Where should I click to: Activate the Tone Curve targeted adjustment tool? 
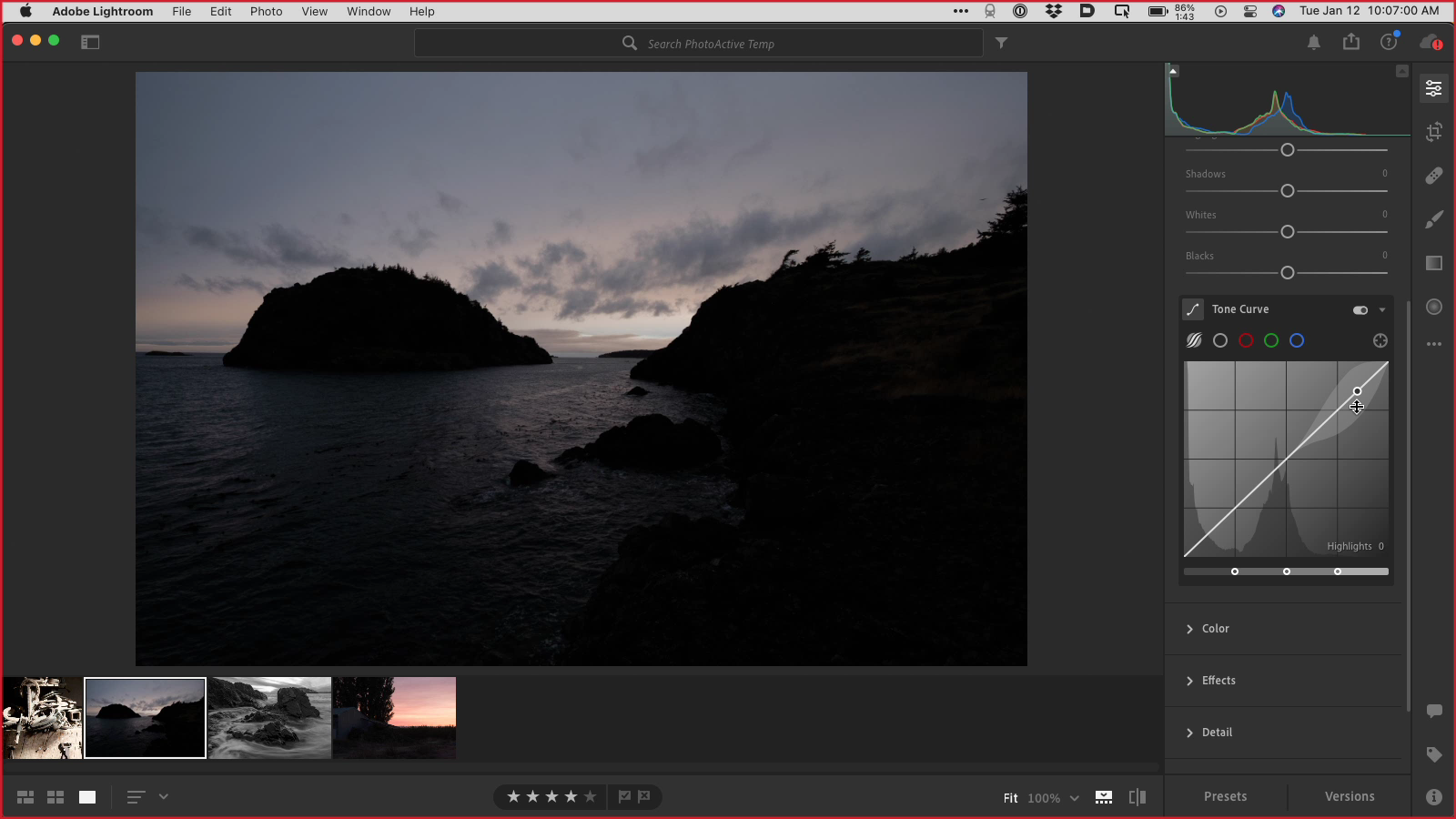(x=1380, y=340)
